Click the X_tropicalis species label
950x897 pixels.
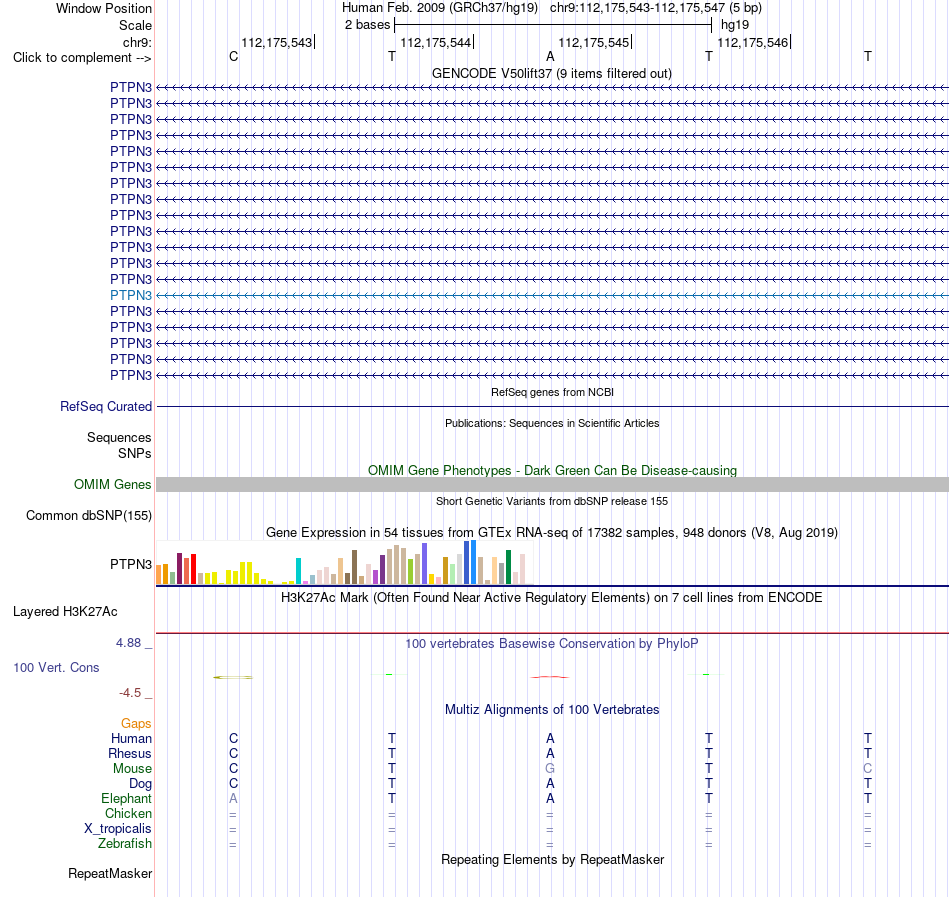coord(118,829)
